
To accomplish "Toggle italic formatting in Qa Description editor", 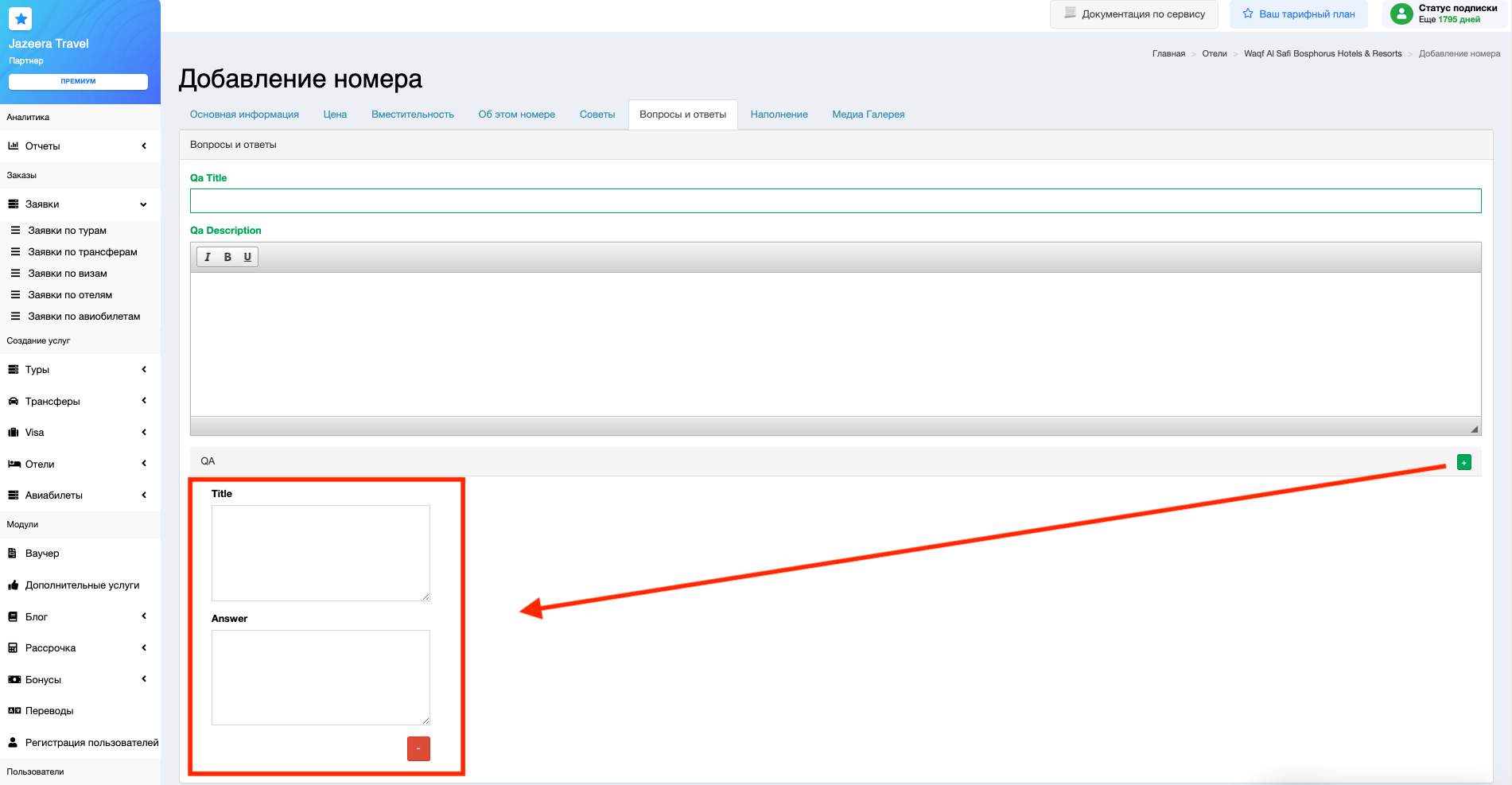I will 208,257.
